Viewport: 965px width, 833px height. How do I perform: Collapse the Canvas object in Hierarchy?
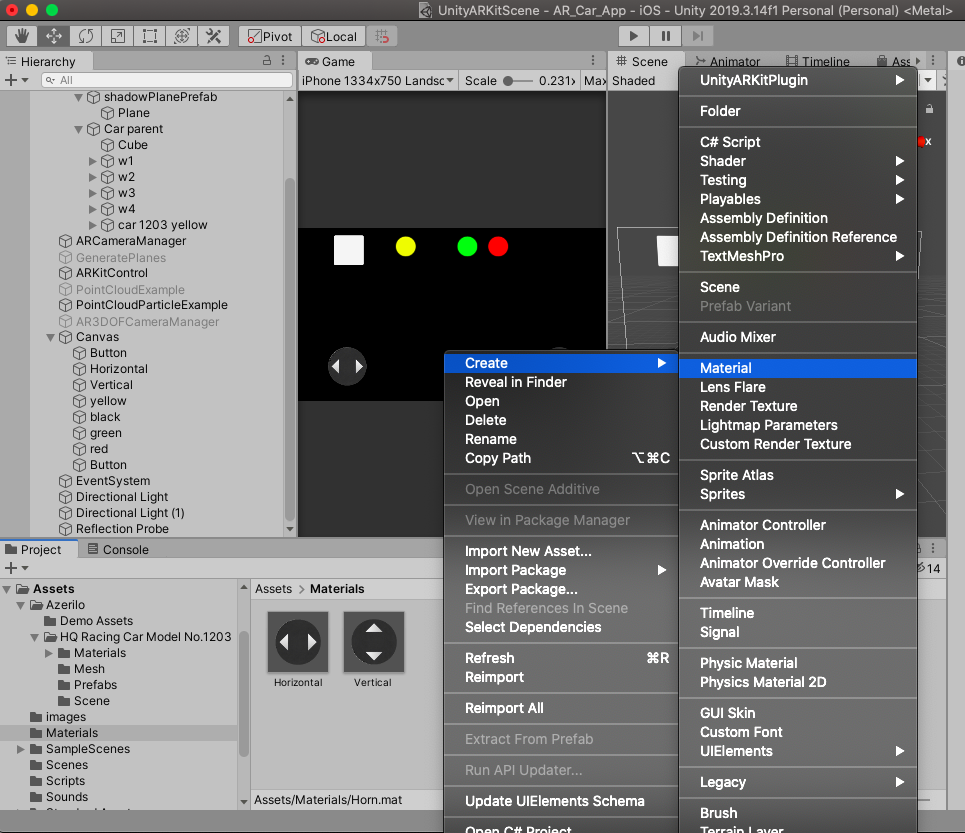(x=51, y=337)
